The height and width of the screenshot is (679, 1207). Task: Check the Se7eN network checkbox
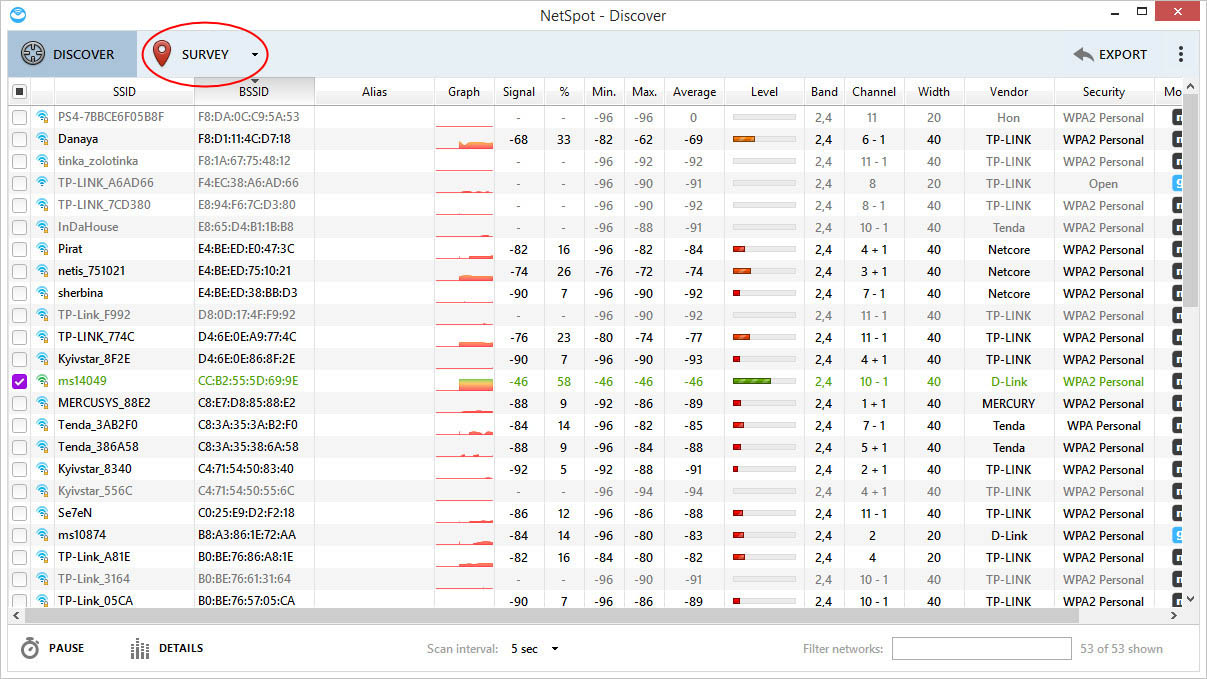click(19, 513)
